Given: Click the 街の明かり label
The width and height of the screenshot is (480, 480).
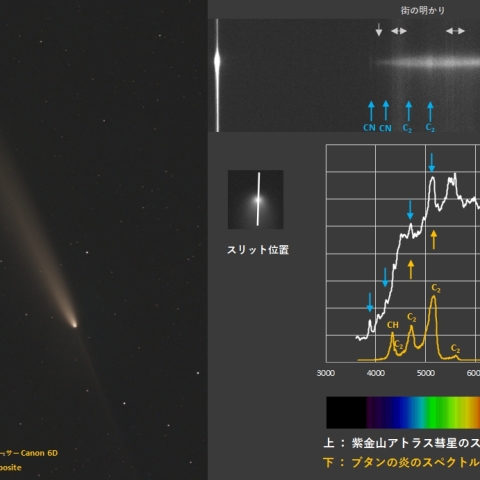Looking at the screenshot, I should (423, 11).
